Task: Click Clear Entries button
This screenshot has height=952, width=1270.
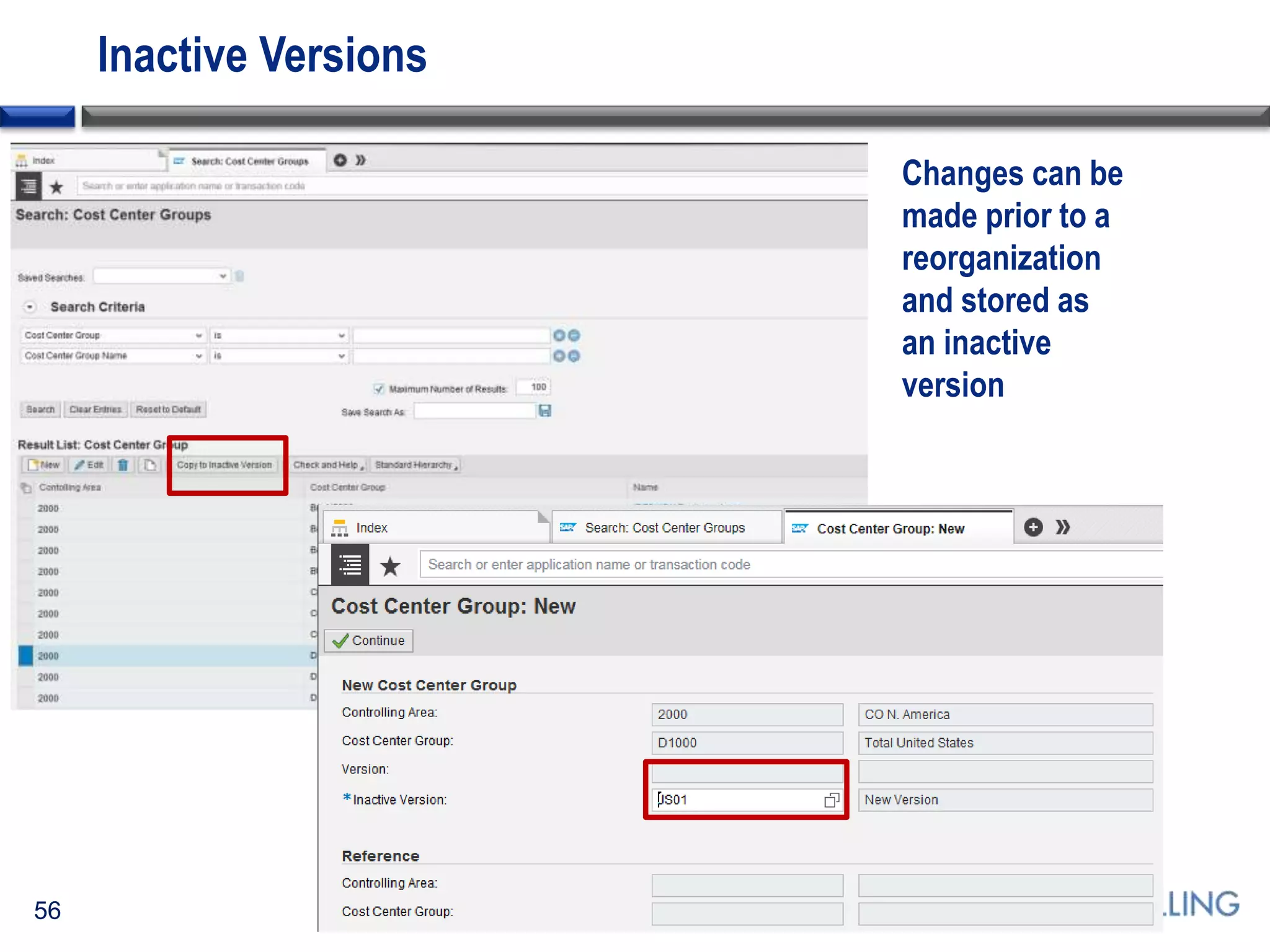Action: [95, 410]
